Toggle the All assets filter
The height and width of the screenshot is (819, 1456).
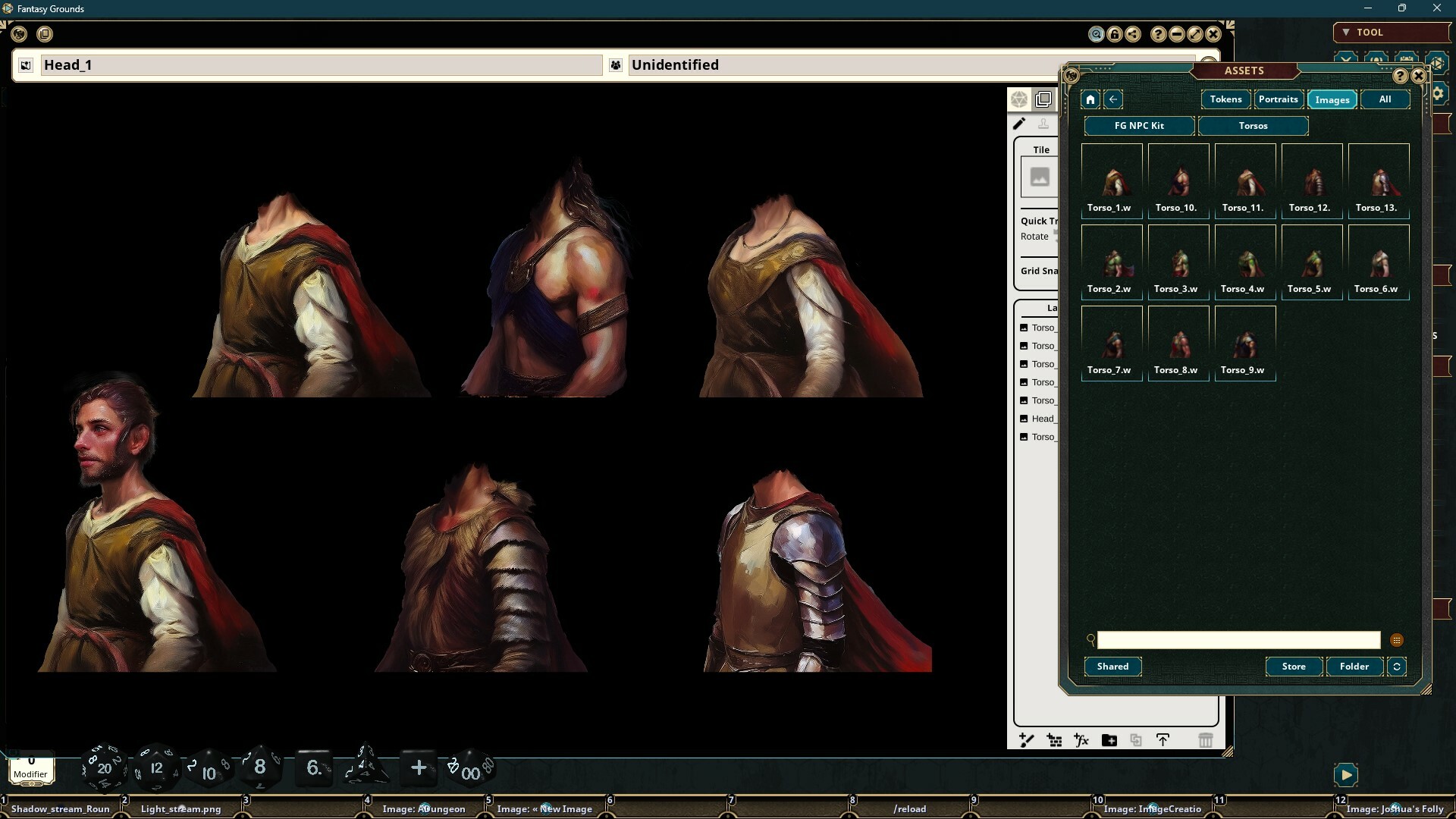(1384, 99)
